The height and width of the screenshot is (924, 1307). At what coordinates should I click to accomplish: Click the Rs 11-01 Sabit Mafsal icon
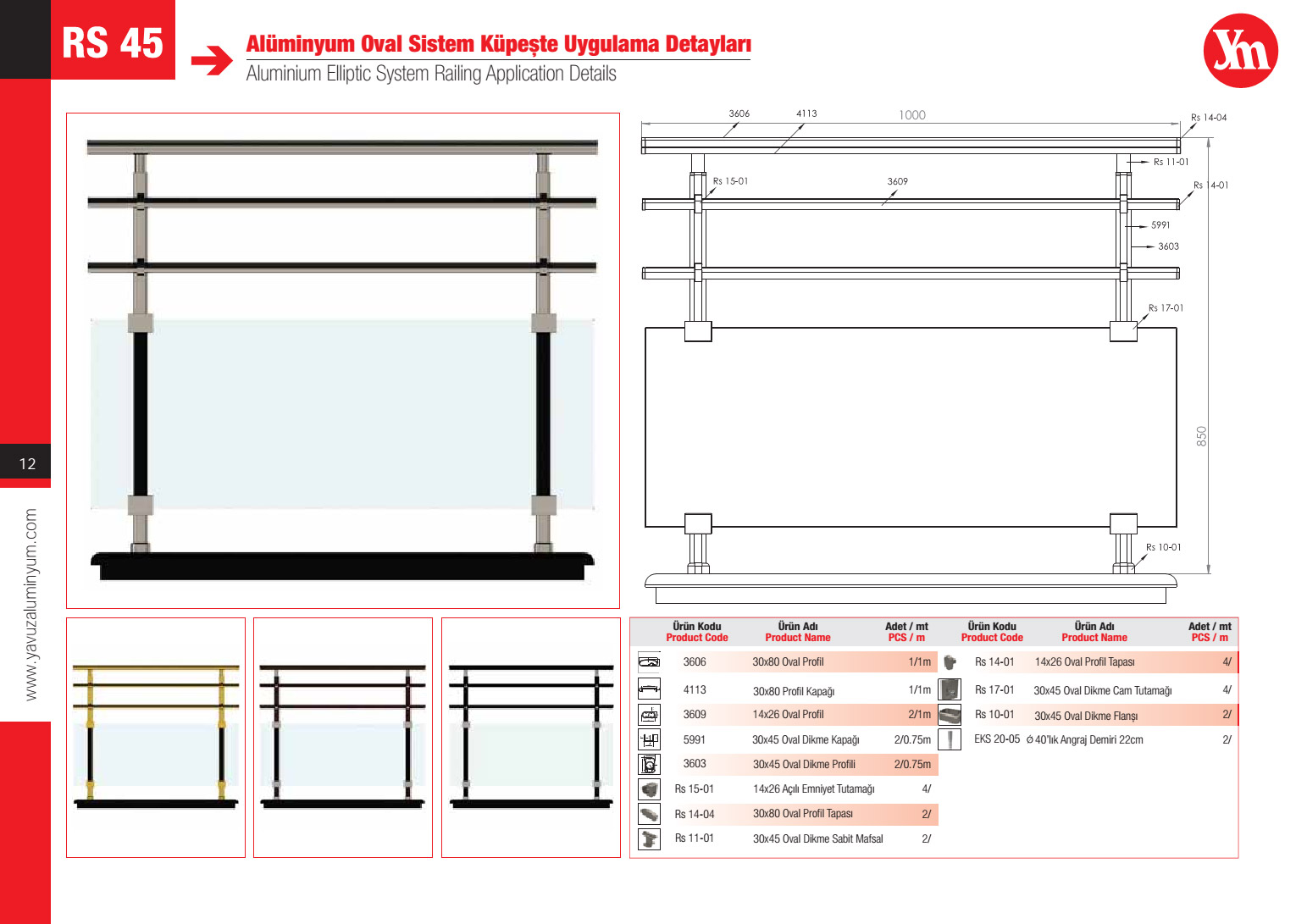649,839
